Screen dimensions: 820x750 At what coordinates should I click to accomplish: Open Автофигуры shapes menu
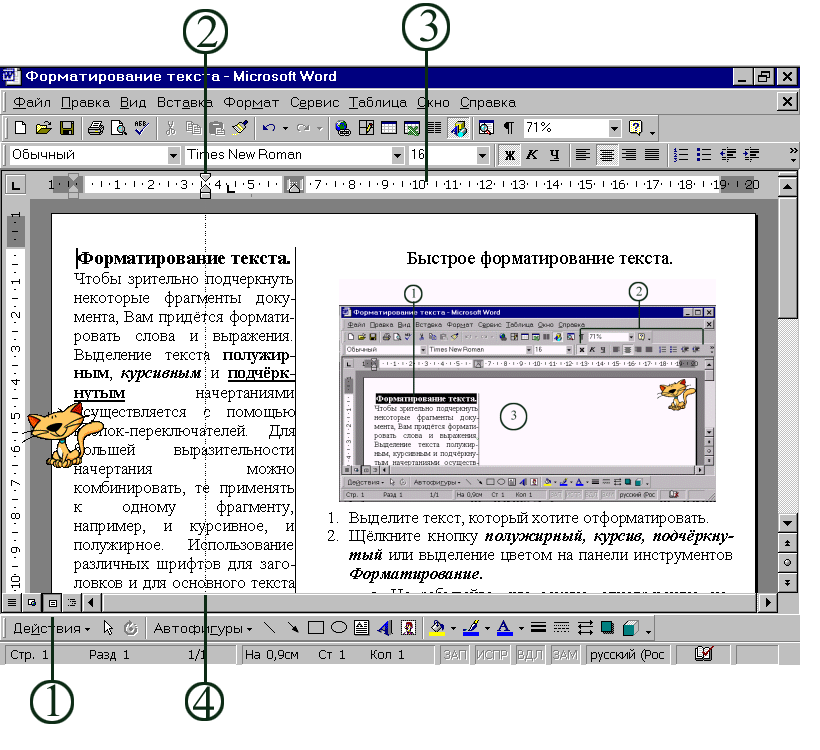[x=203, y=628]
